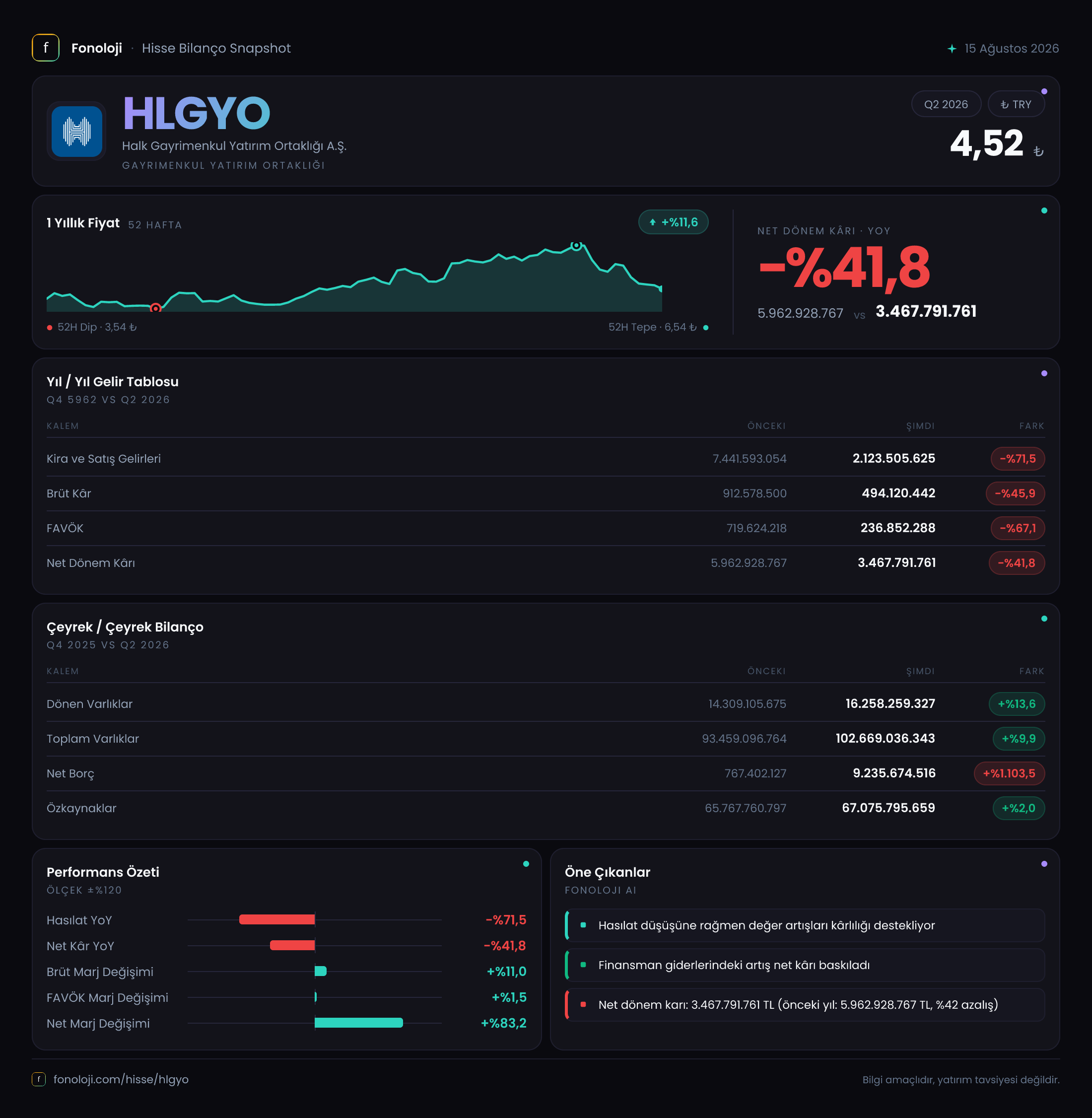Viewport: 1092px width, 1118px height.
Task: Click the 16.258.259.327 Dönen Varlıklar value
Action: click(x=890, y=704)
